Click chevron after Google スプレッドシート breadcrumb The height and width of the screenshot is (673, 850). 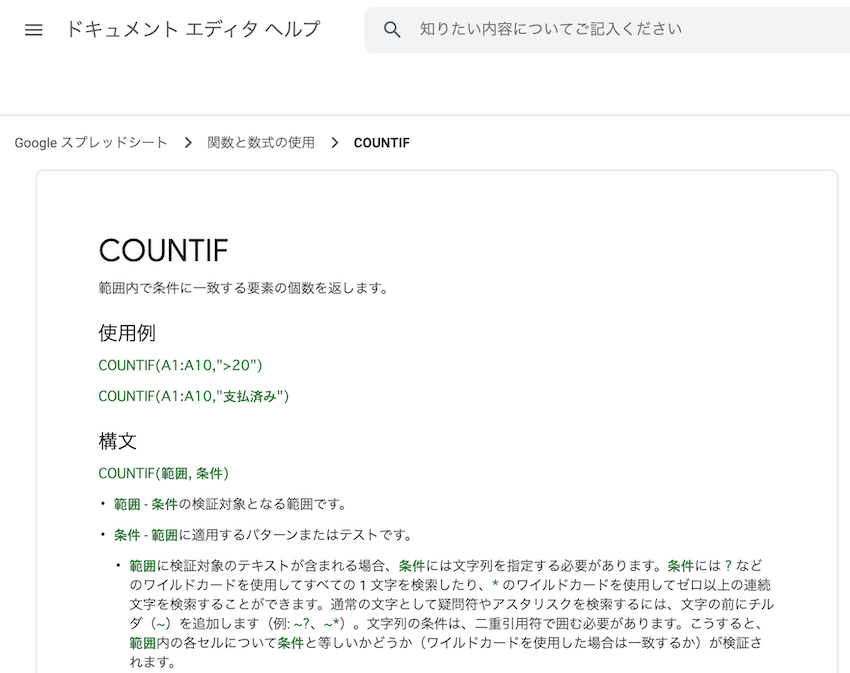(188, 143)
